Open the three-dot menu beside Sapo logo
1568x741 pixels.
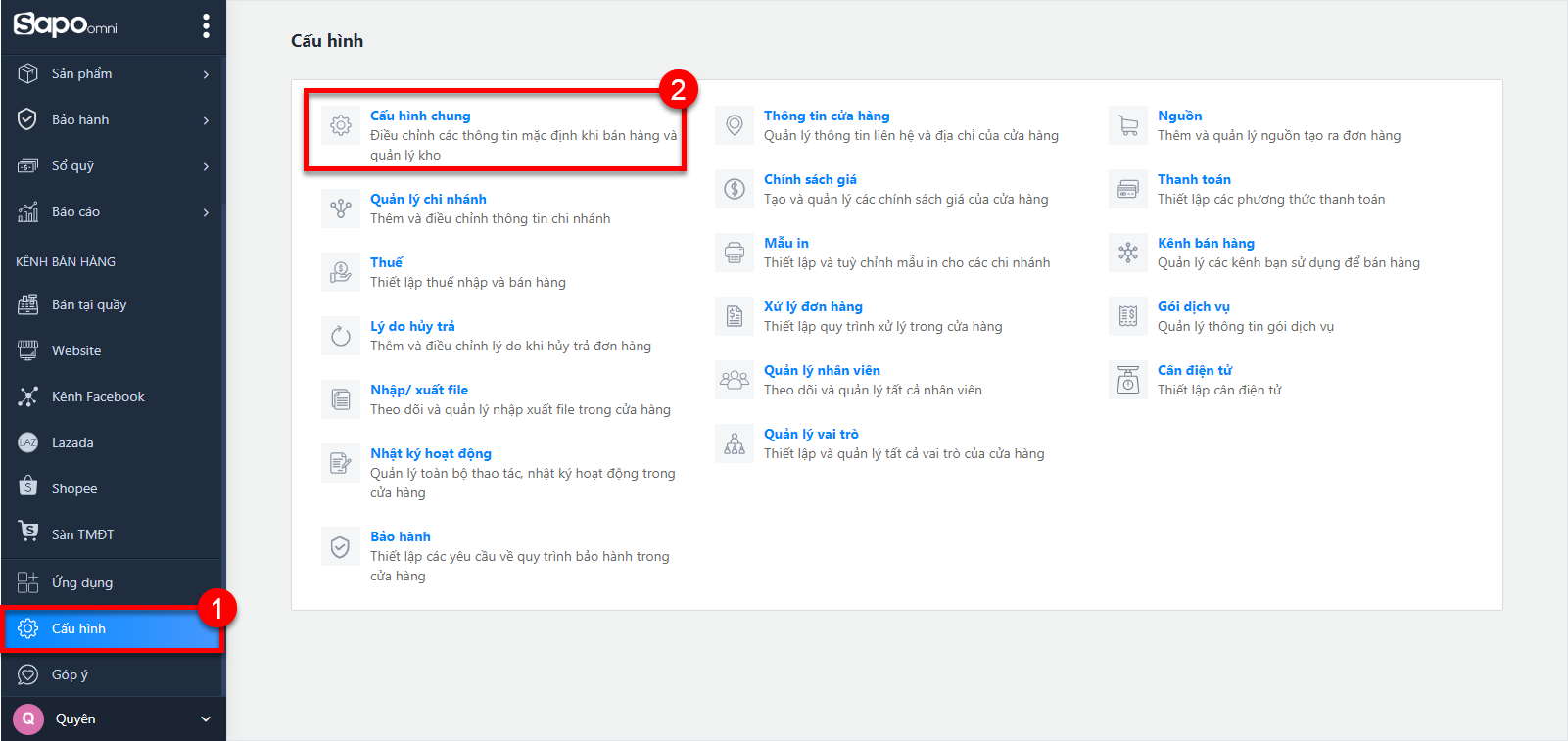pyautogui.click(x=206, y=25)
